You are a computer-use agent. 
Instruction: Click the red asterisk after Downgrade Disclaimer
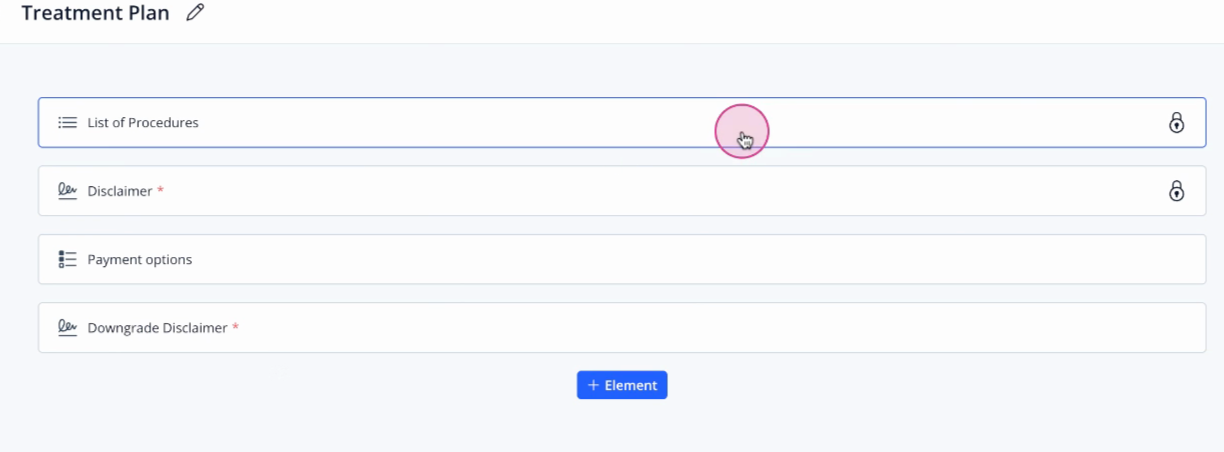[x=236, y=325]
